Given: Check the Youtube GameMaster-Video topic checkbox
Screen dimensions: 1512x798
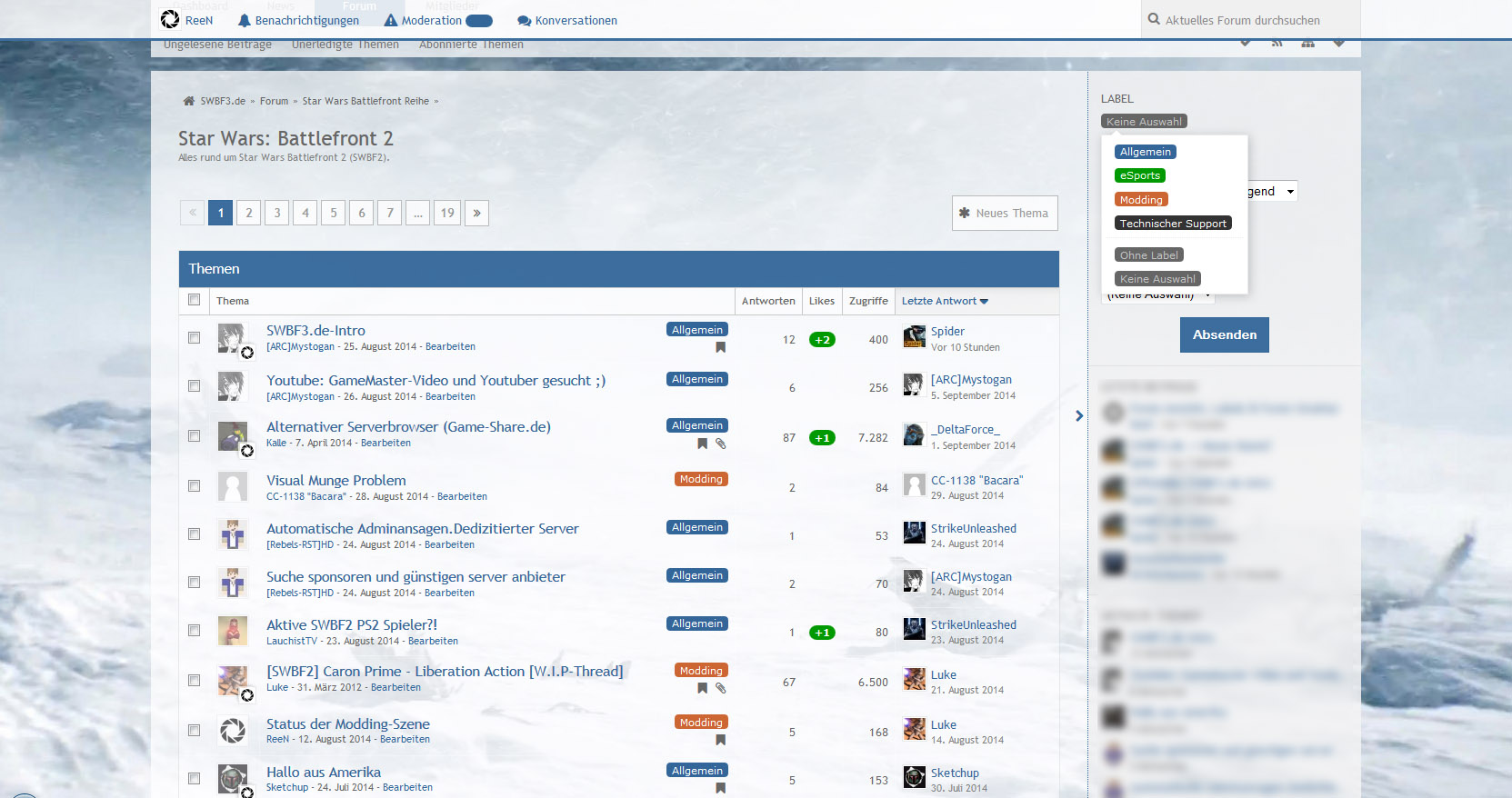Looking at the screenshot, I should (x=194, y=386).
